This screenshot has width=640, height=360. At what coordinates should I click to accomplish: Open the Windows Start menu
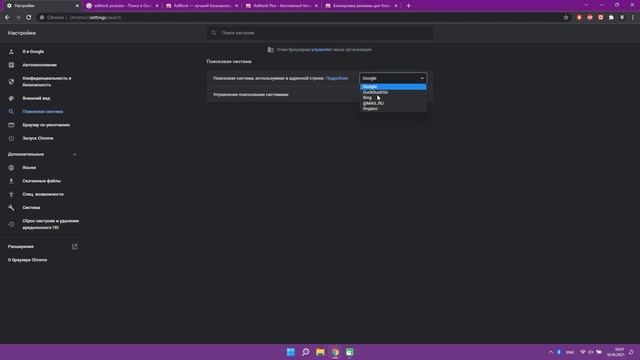point(291,352)
